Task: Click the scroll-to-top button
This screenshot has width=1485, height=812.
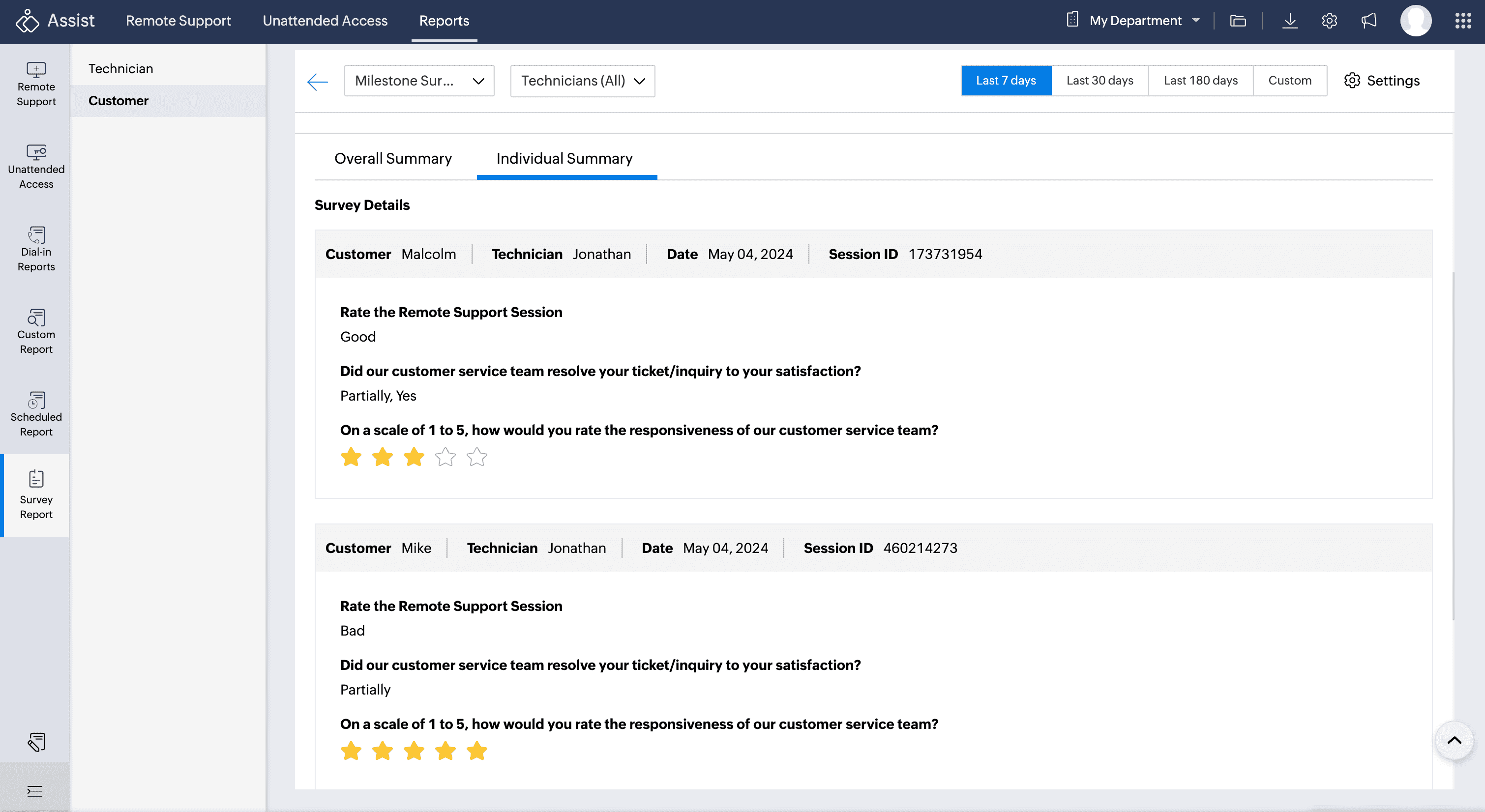Action: pyautogui.click(x=1454, y=741)
